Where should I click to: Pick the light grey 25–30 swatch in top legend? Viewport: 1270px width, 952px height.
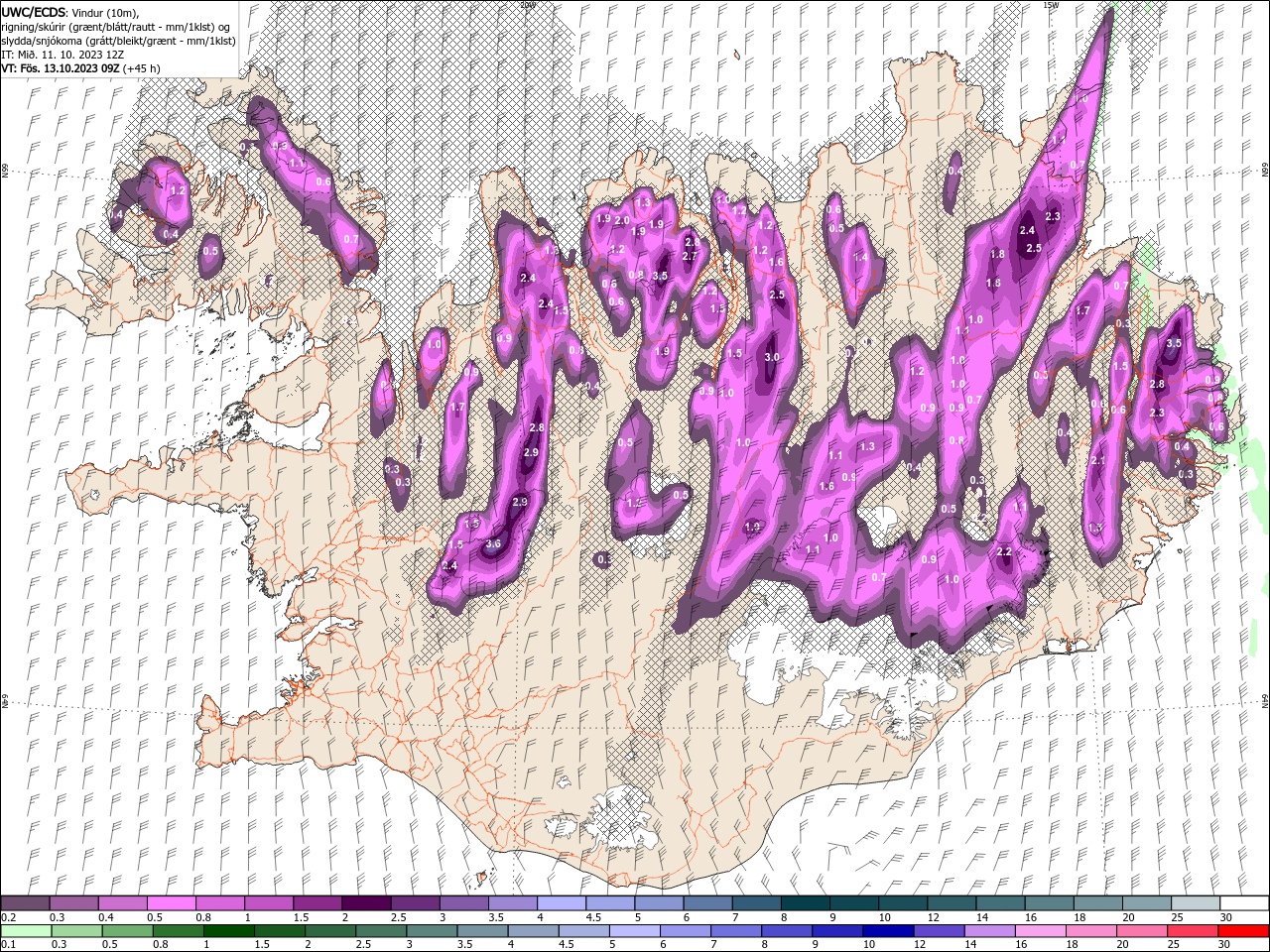1196,903
